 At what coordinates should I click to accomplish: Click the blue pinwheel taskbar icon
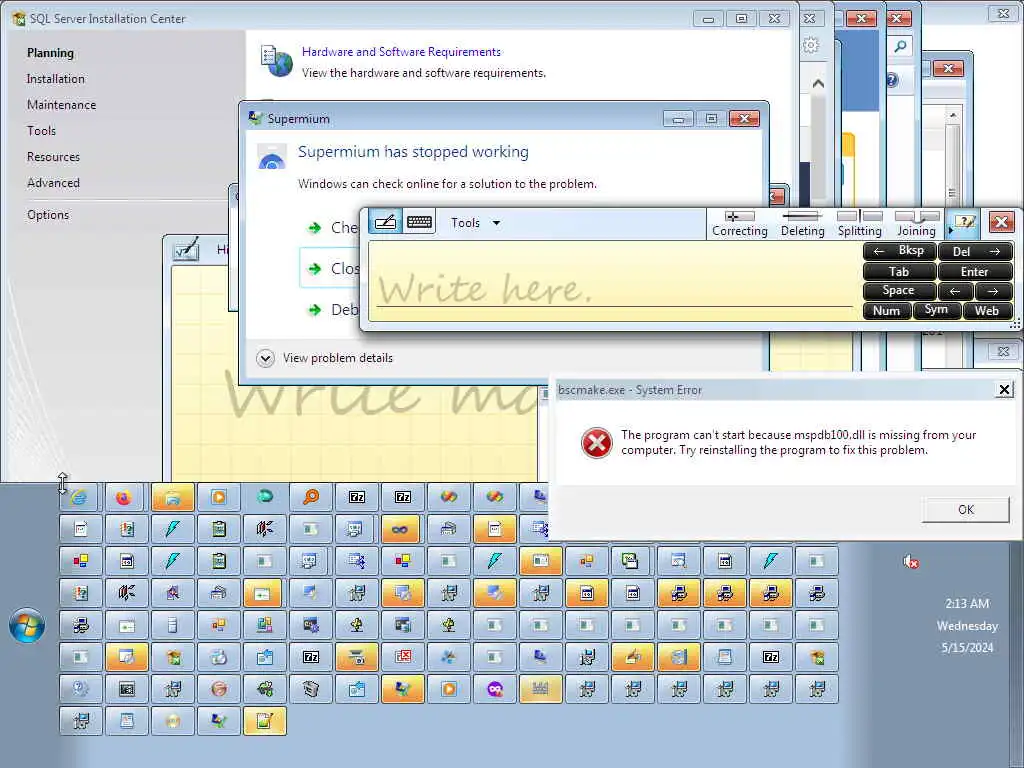click(x=449, y=658)
